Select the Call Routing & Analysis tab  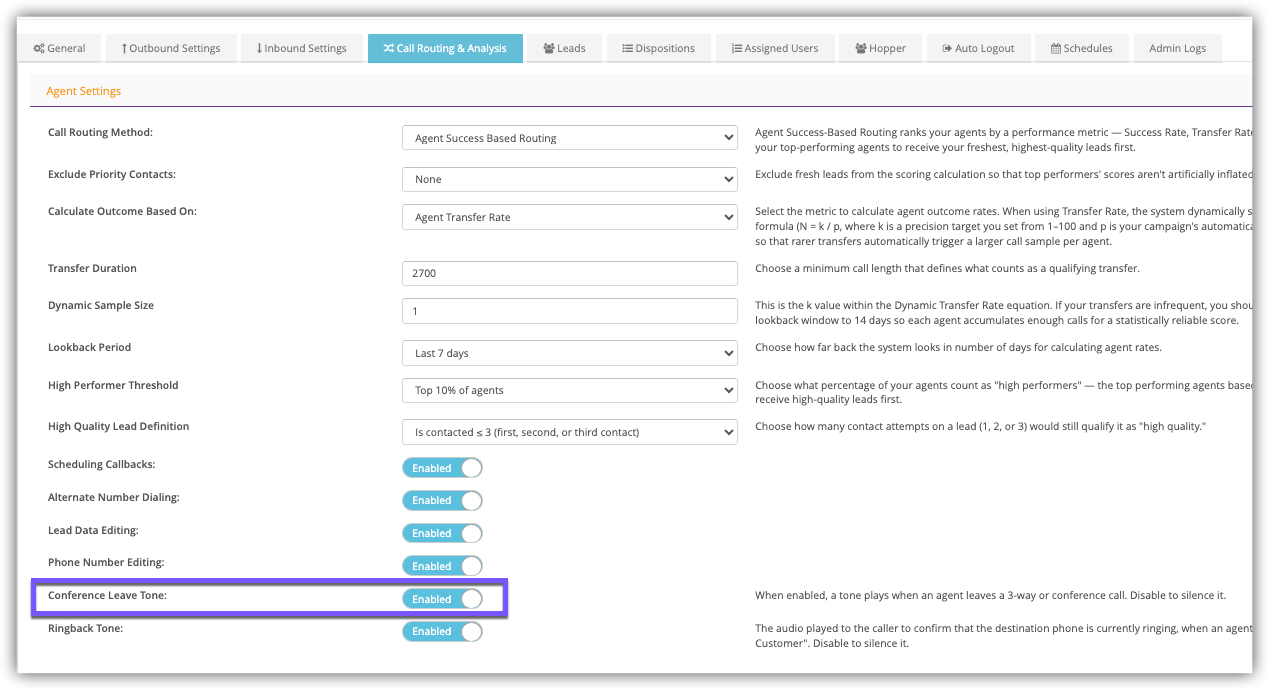pos(445,48)
